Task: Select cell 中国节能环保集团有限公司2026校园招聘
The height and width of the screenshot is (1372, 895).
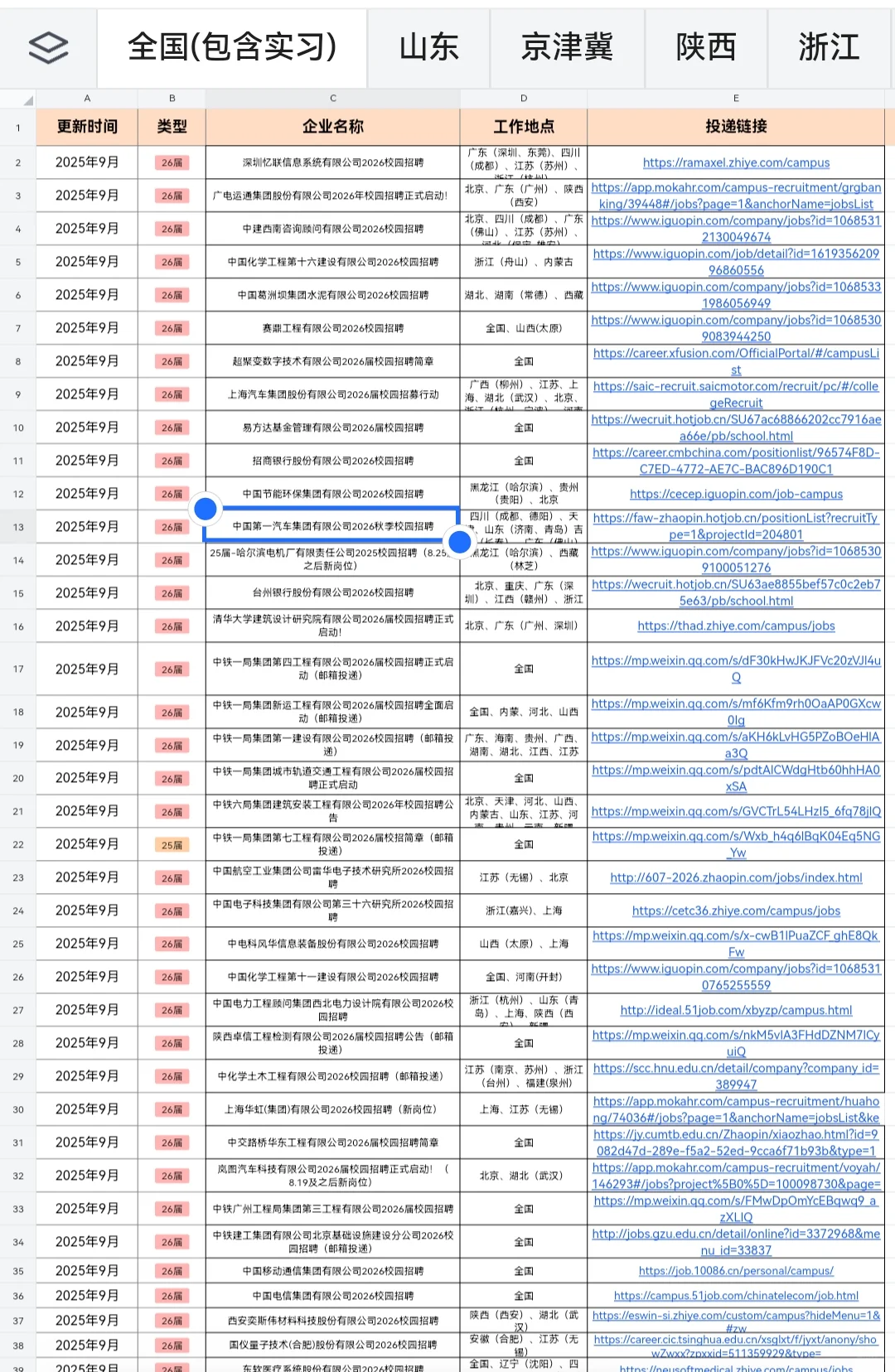Action: click(333, 494)
